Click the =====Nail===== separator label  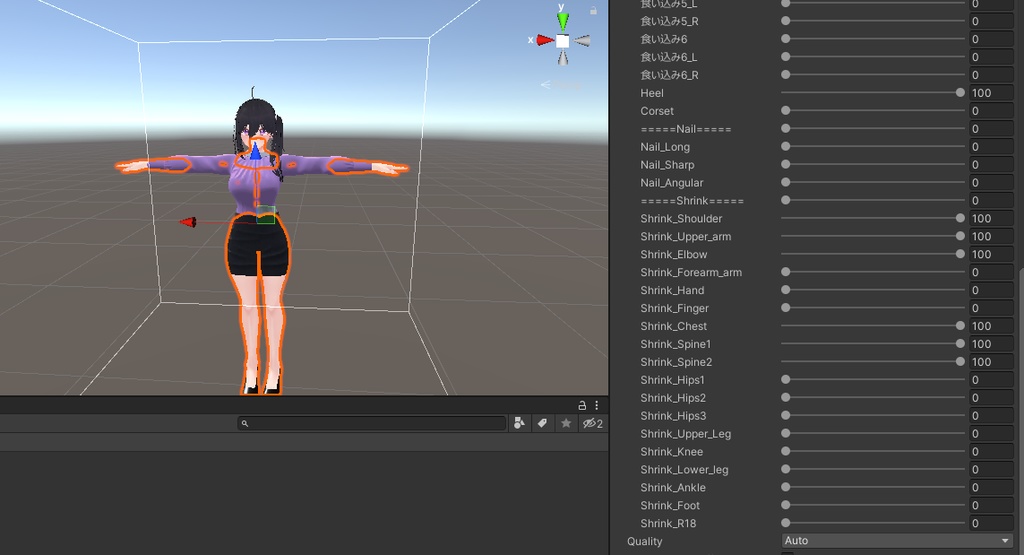coord(686,129)
